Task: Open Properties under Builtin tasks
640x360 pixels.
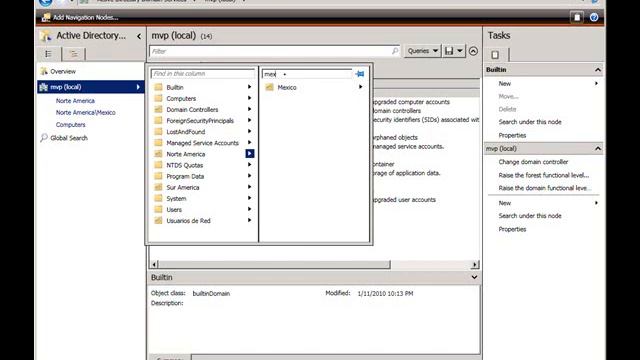Action: tap(512, 135)
